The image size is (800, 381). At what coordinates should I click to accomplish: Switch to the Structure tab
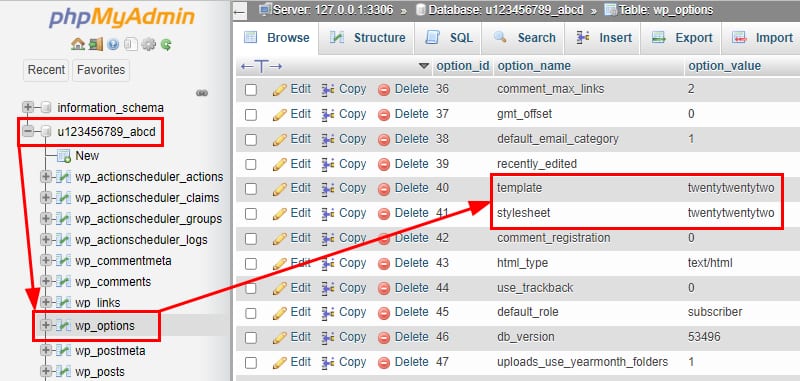(367, 38)
